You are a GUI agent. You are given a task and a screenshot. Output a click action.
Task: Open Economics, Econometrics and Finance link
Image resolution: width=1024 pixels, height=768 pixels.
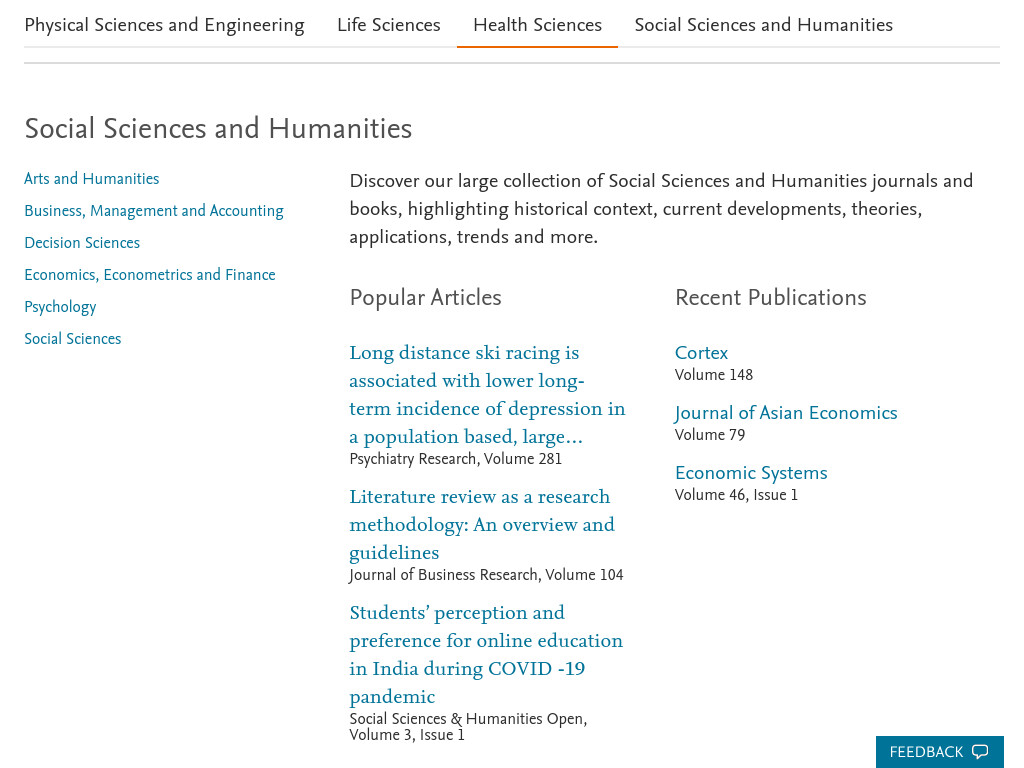[150, 275]
